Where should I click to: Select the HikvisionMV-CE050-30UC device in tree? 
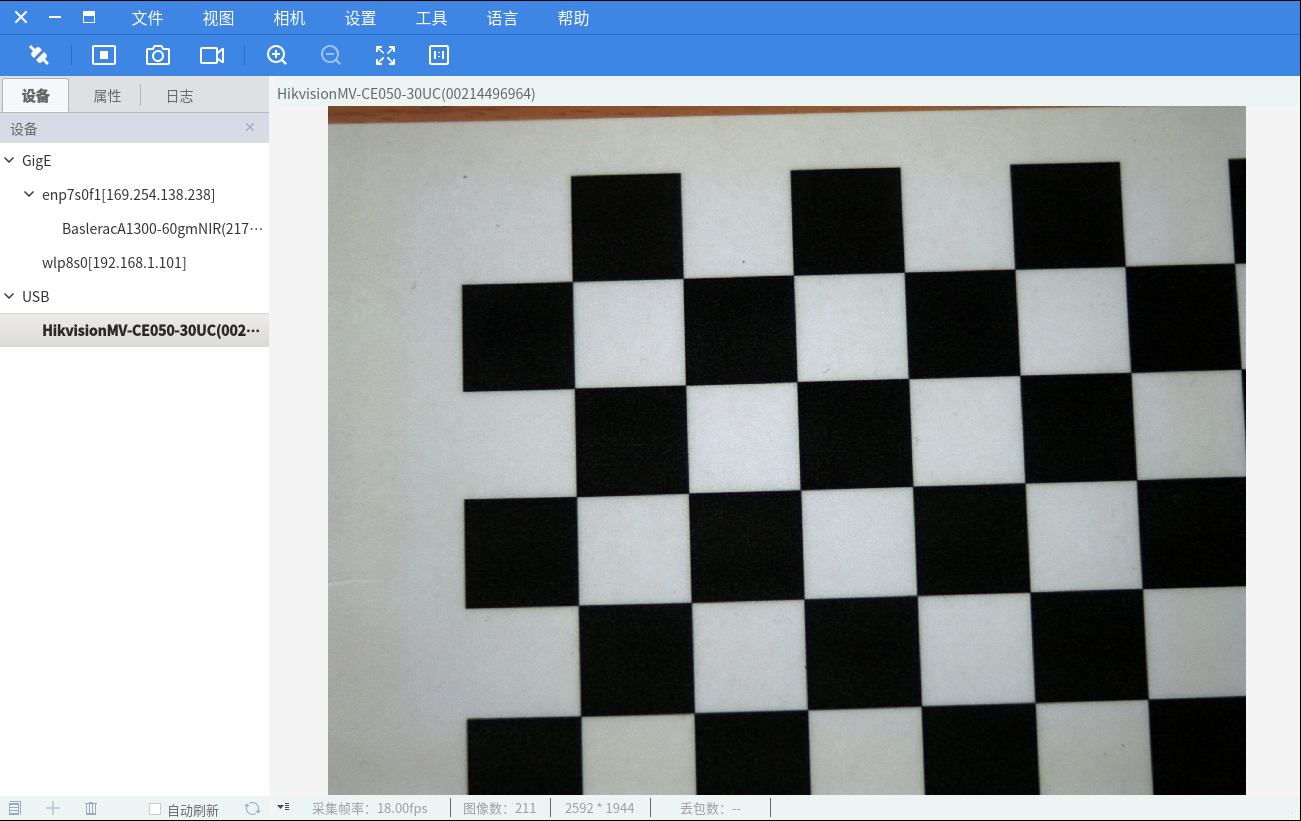coord(134,330)
